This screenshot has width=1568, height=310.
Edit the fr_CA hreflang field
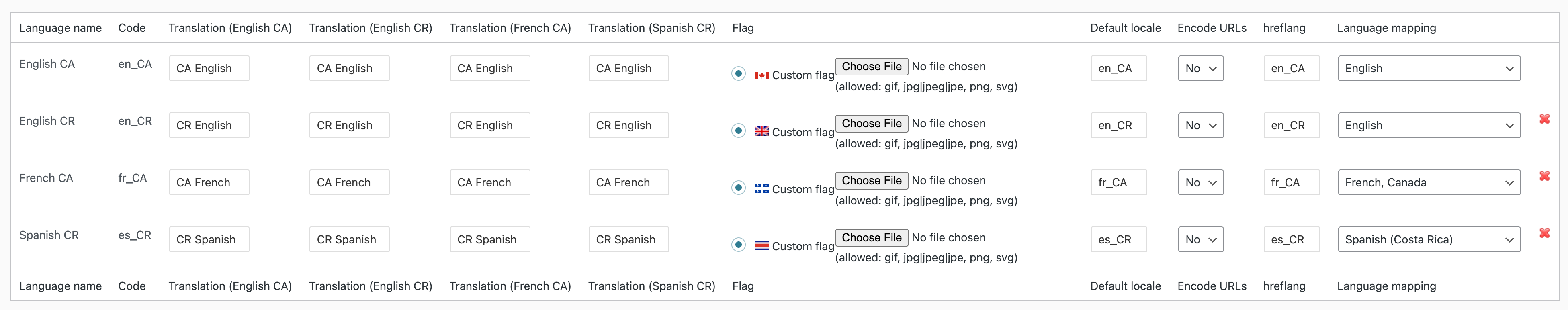coord(1291,182)
